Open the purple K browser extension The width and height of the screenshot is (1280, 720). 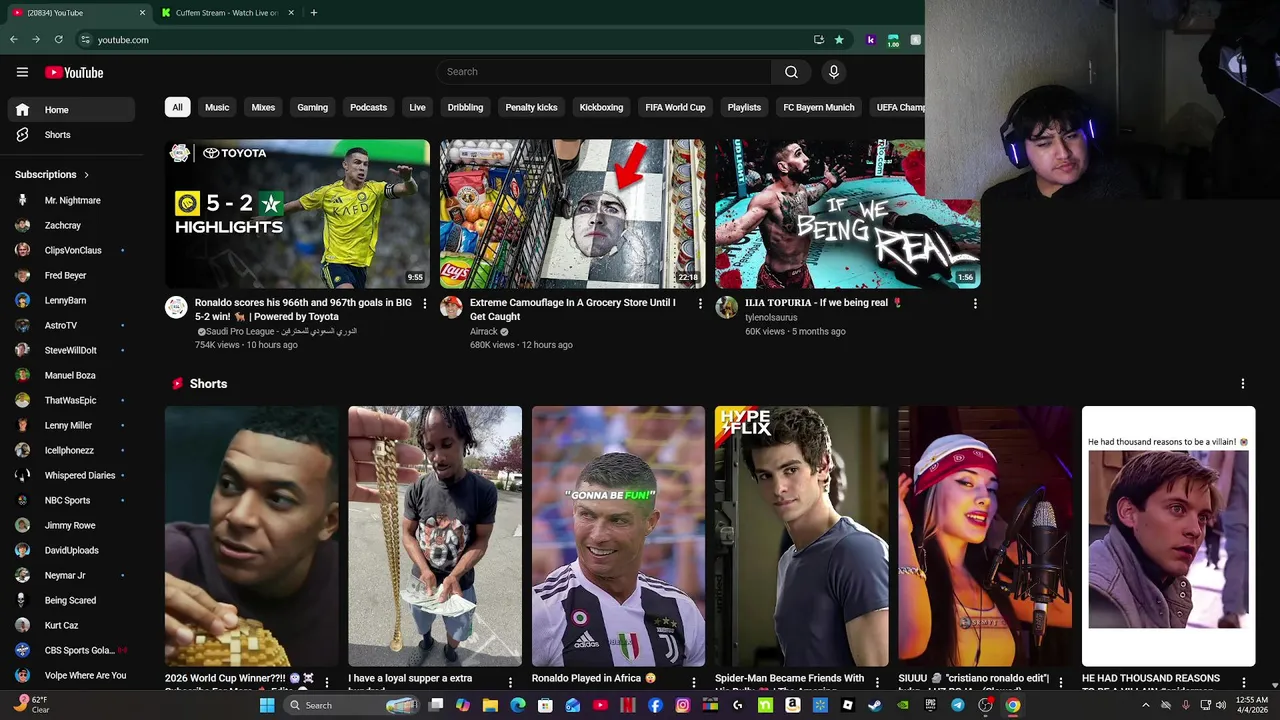870,40
